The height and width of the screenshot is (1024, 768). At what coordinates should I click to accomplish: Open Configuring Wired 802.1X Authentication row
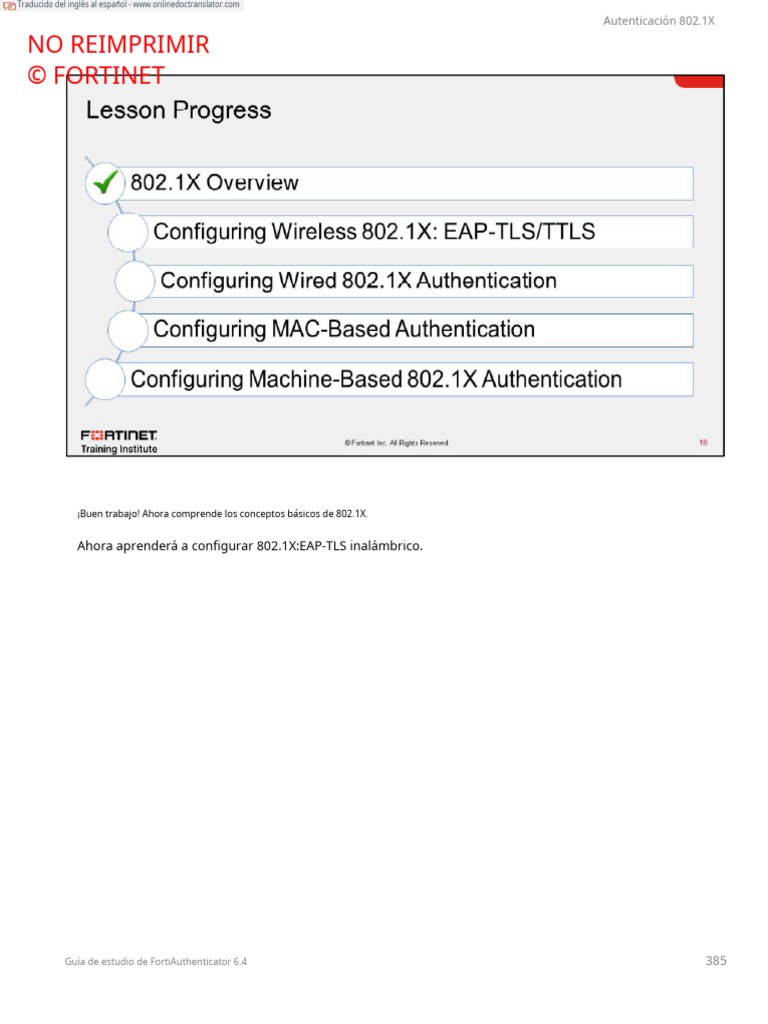pyautogui.click(x=420, y=281)
